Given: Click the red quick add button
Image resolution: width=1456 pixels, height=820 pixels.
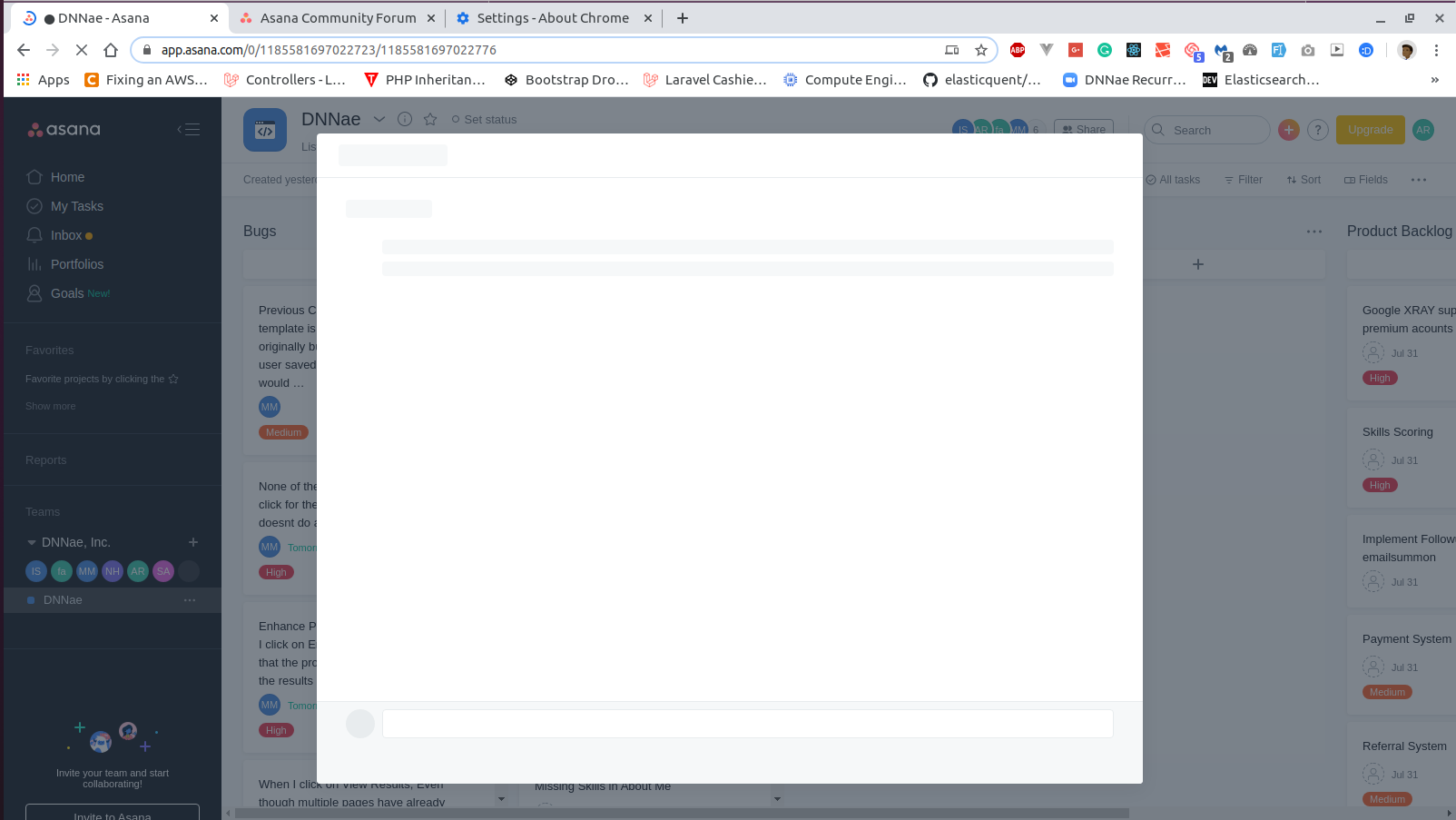Looking at the screenshot, I should point(1289,130).
